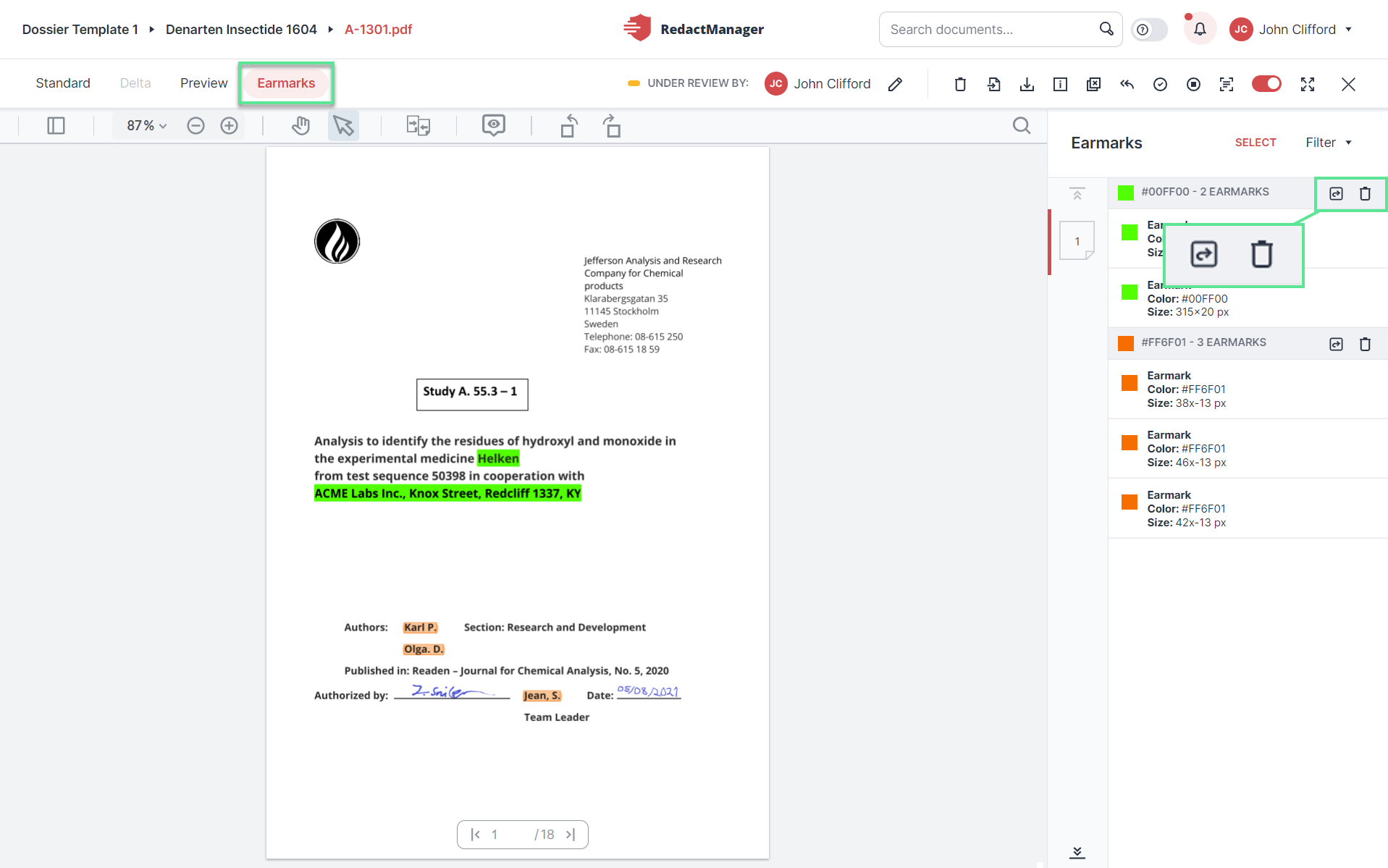Switch to the Preview tab

pos(203,83)
